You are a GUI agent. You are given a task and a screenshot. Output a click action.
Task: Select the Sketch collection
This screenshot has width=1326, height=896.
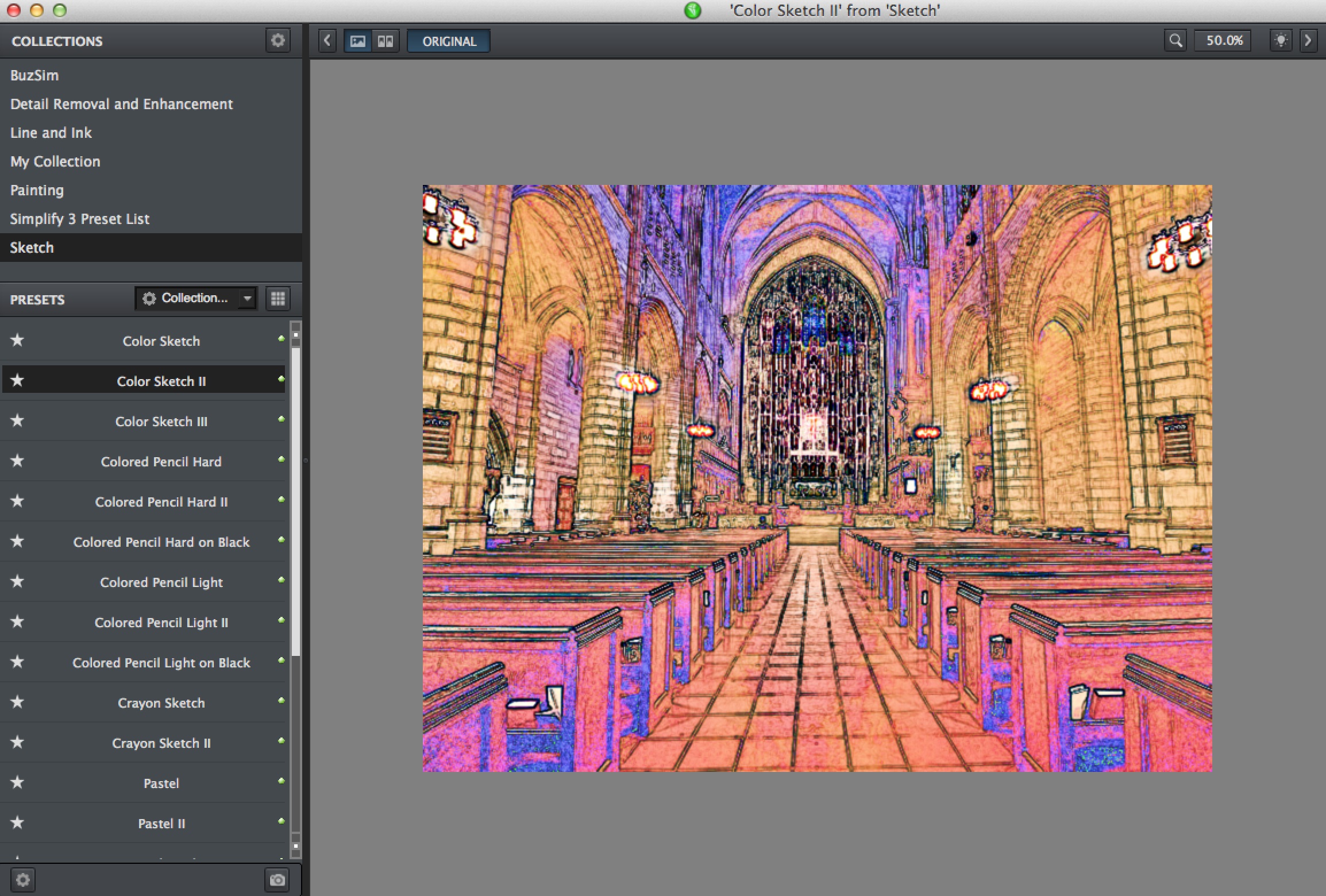pos(151,248)
